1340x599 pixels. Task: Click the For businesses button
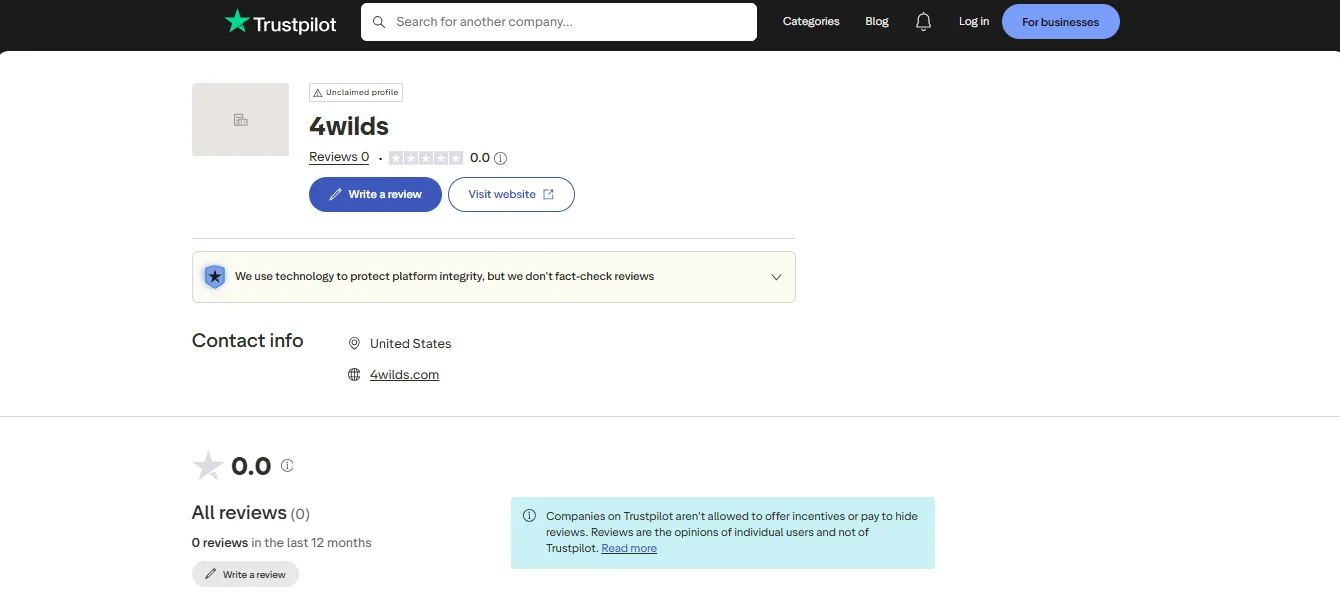(1060, 22)
